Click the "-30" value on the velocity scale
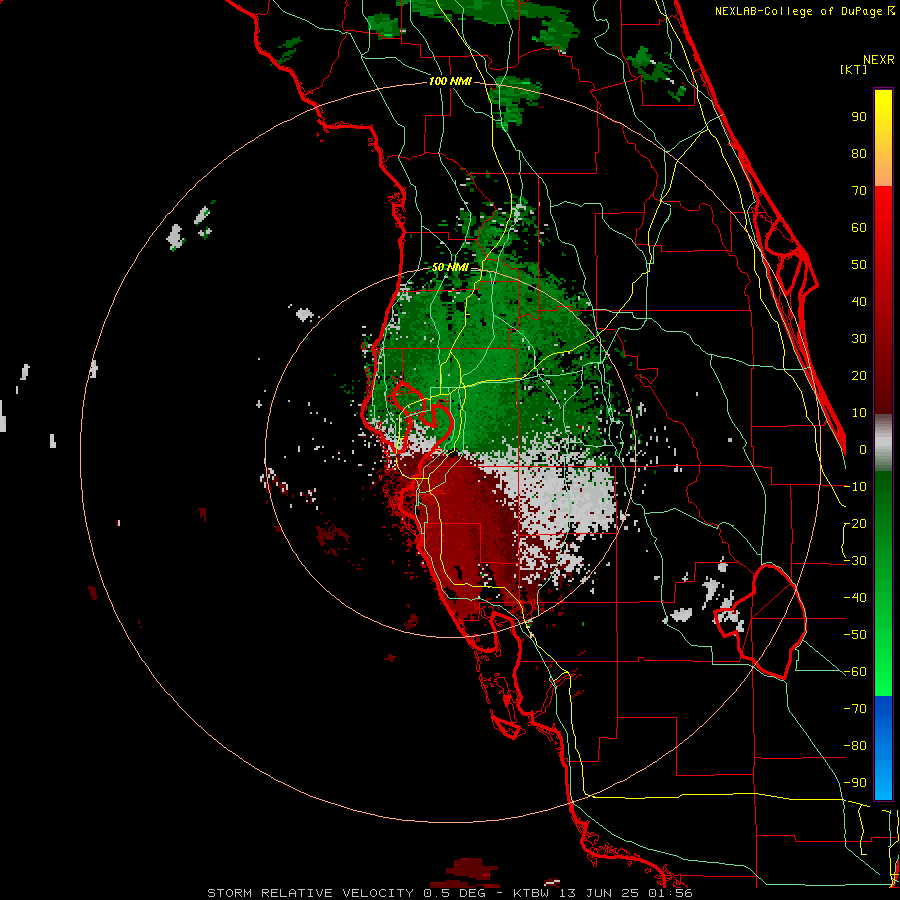Screen dimensions: 900x900 [x=855, y=561]
